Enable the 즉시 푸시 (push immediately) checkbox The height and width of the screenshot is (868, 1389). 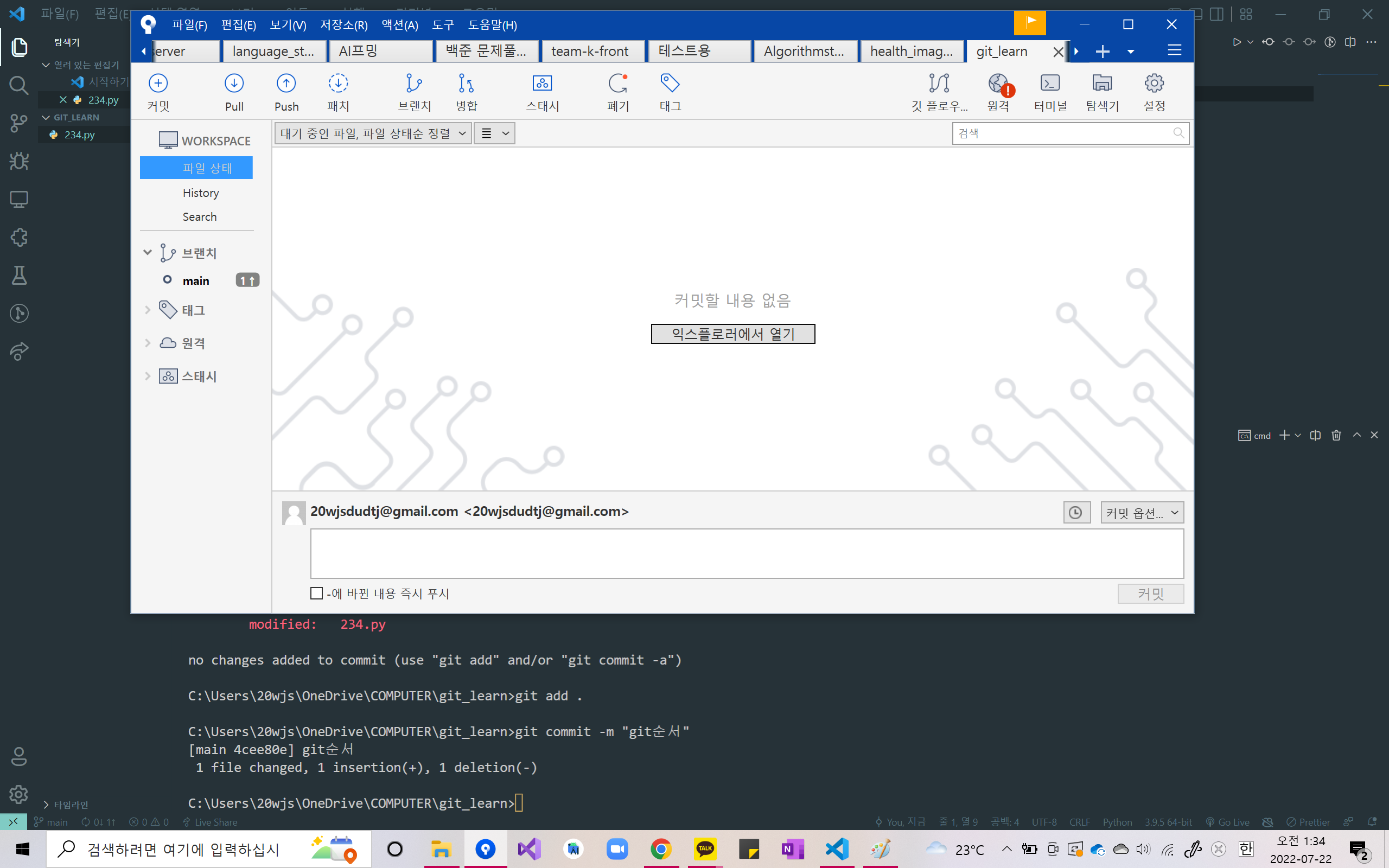pyautogui.click(x=316, y=593)
